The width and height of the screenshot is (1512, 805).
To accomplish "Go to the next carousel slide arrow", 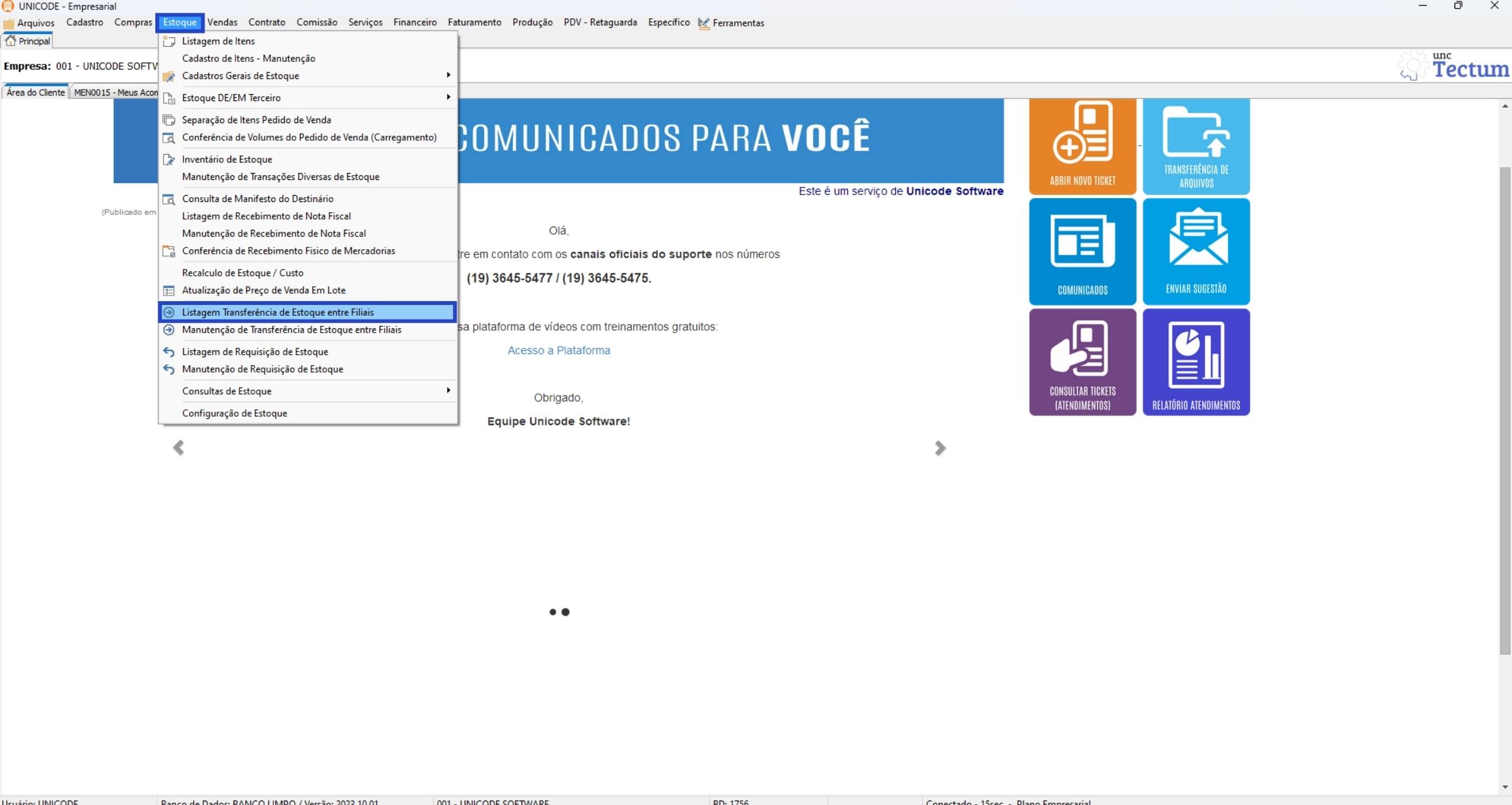I will [939, 448].
